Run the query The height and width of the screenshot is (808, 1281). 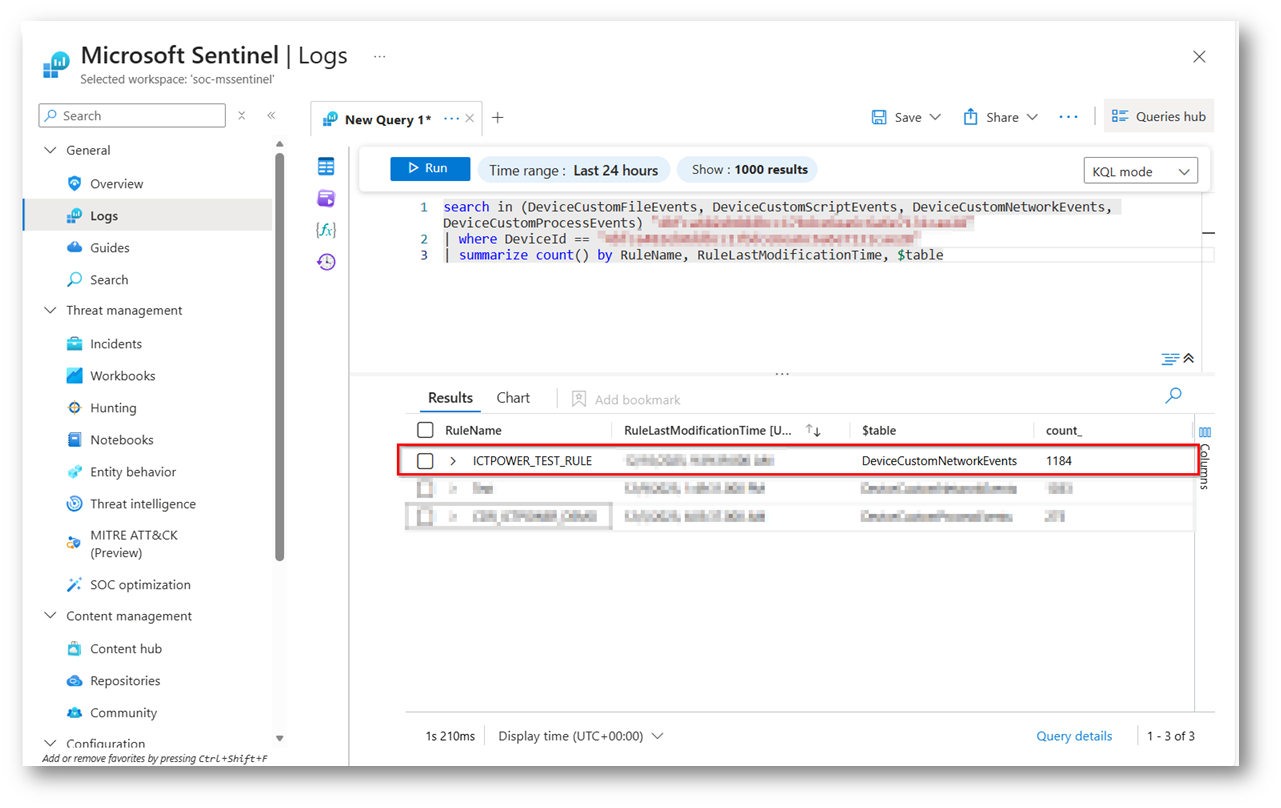(x=429, y=169)
